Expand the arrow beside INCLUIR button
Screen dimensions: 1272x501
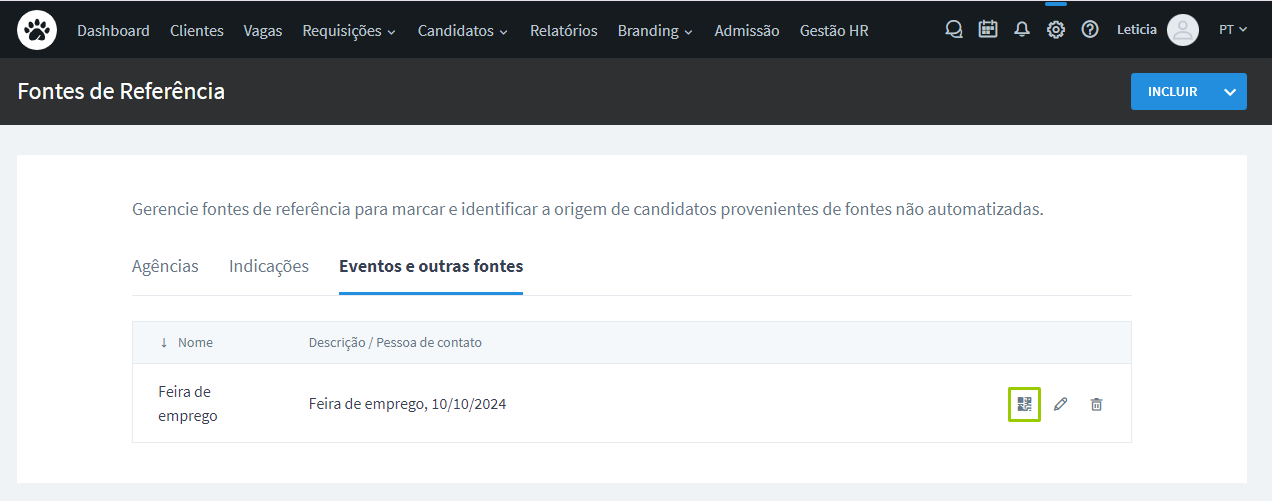(x=1230, y=91)
